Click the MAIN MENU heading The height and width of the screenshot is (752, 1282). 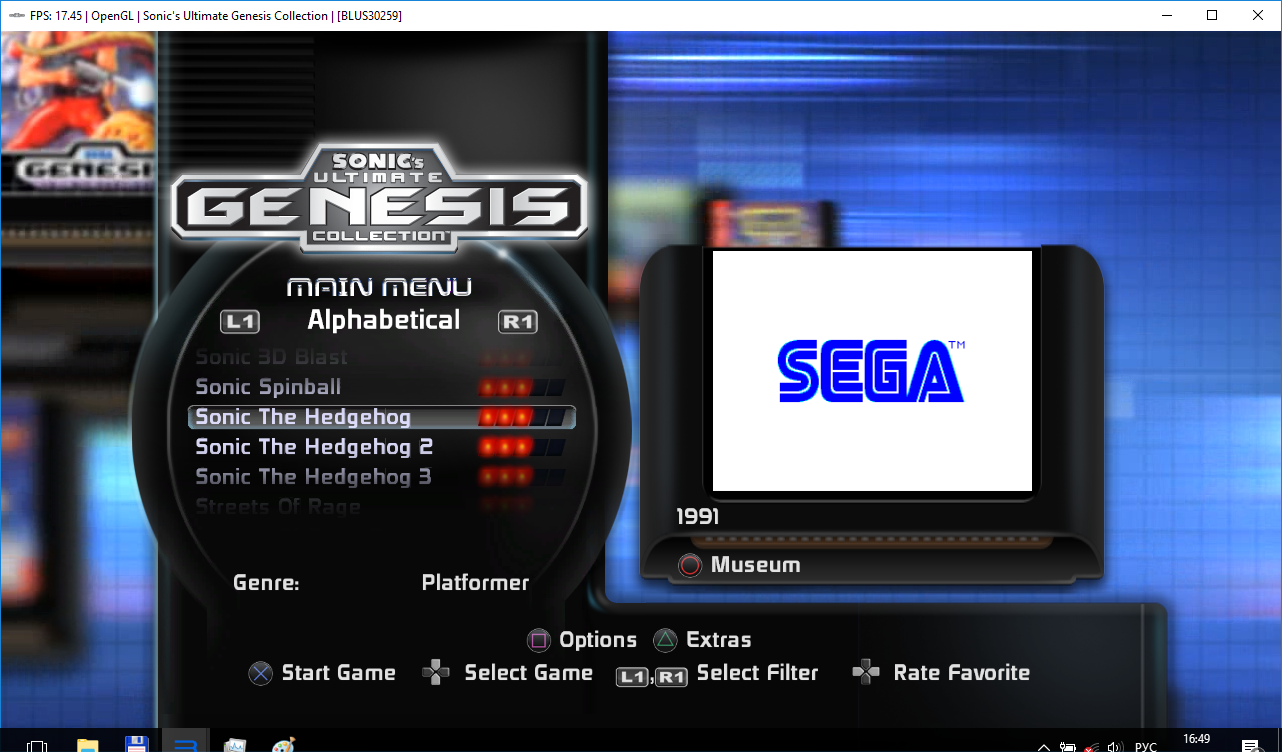click(379, 287)
